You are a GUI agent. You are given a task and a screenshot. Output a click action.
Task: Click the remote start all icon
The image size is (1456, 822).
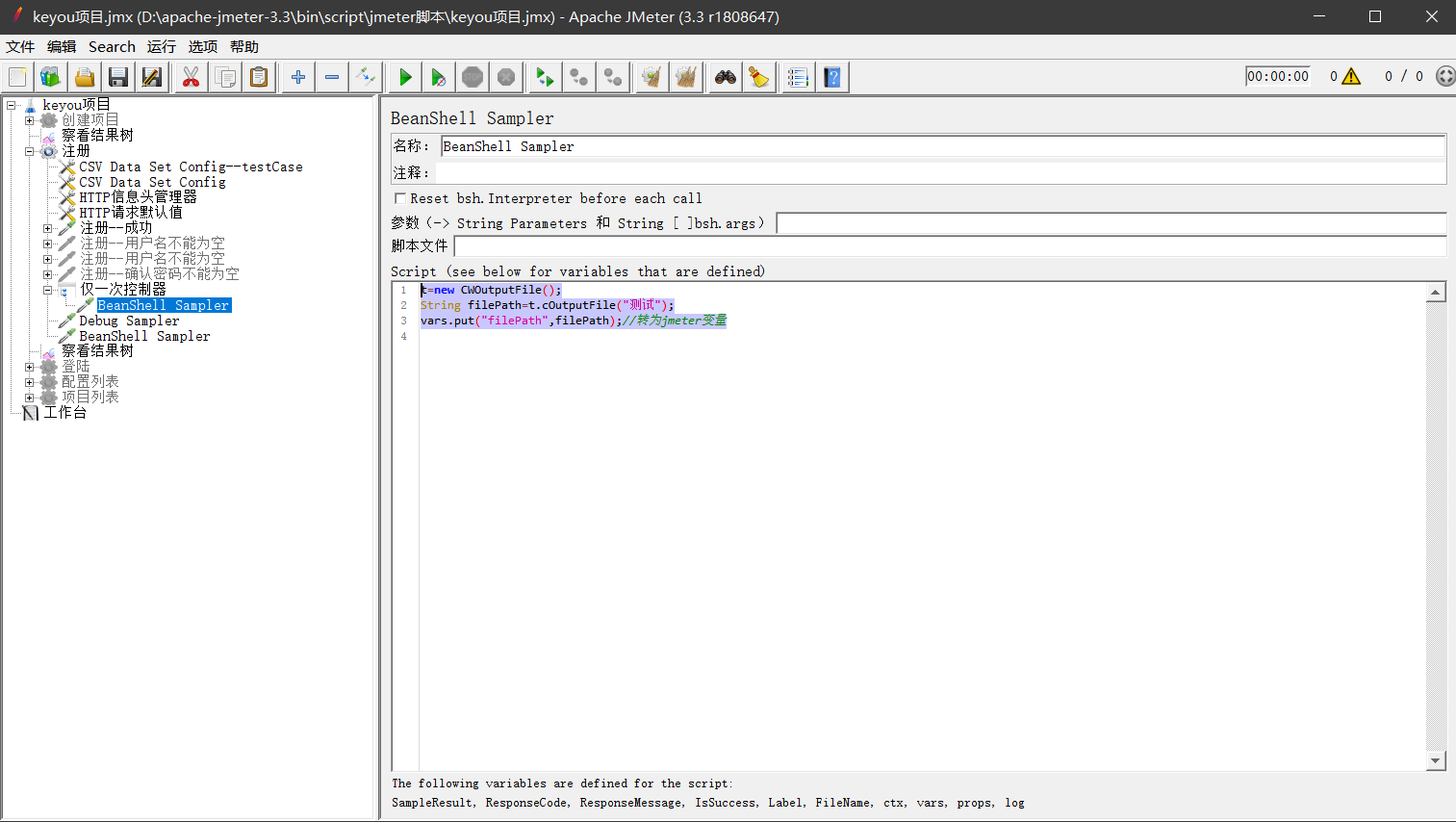(x=544, y=76)
